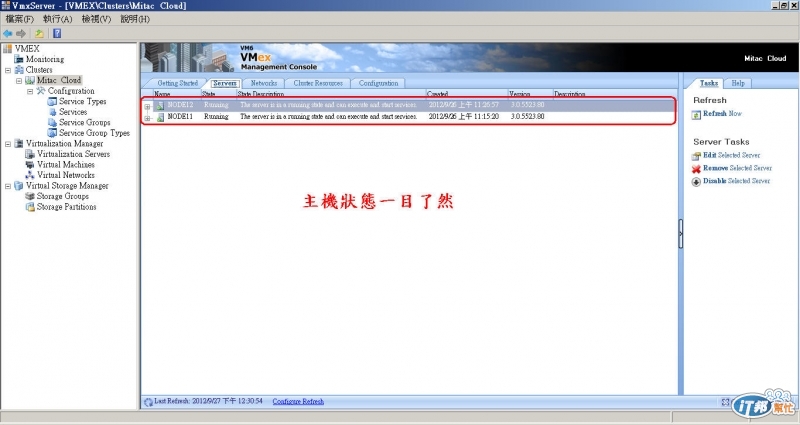800x425 pixels.
Task: Switch to the Configuration tab
Action: click(x=378, y=83)
